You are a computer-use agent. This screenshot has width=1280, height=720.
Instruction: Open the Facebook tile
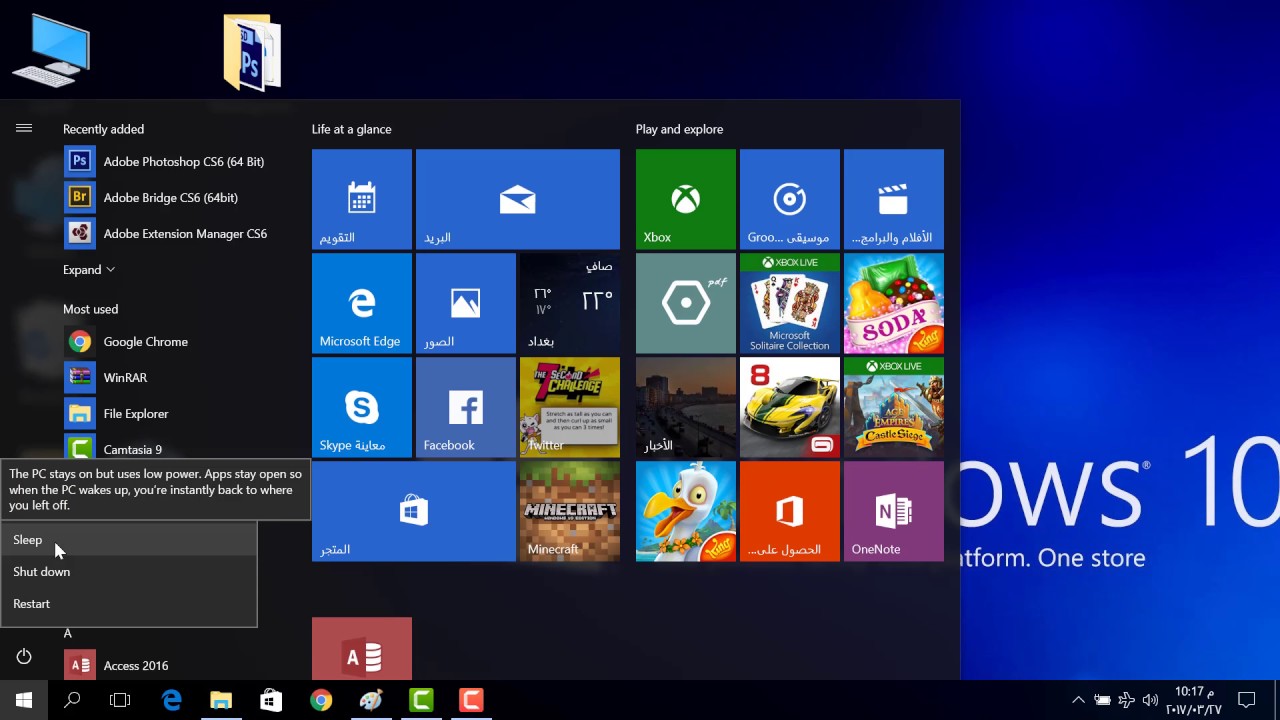coord(466,407)
